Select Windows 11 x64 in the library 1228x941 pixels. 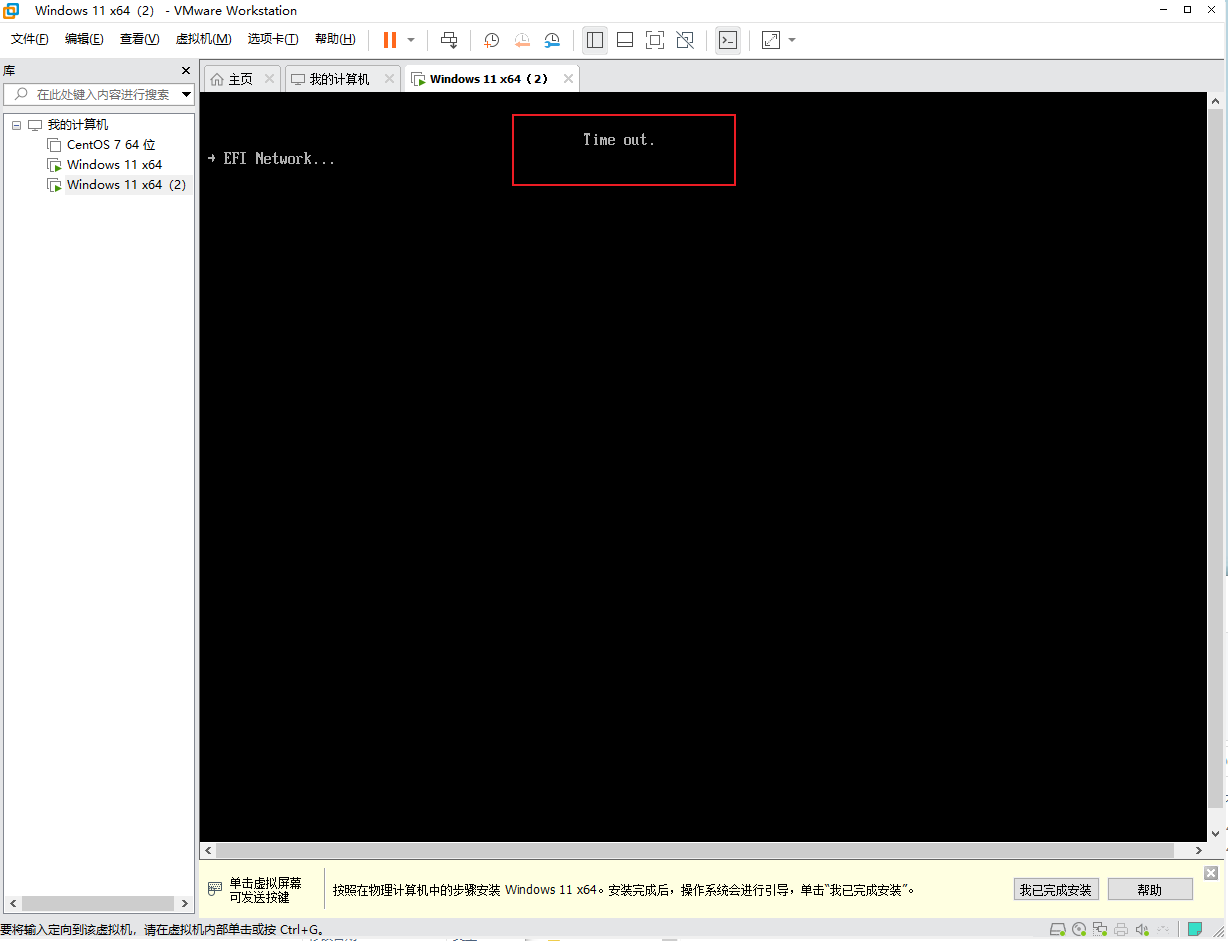[x=114, y=165]
